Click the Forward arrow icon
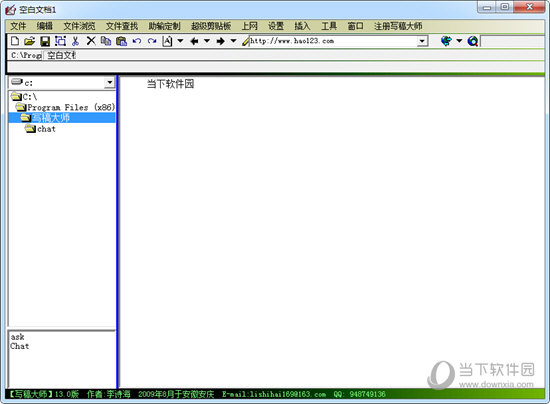This screenshot has width=550, height=404. coord(221,41)
